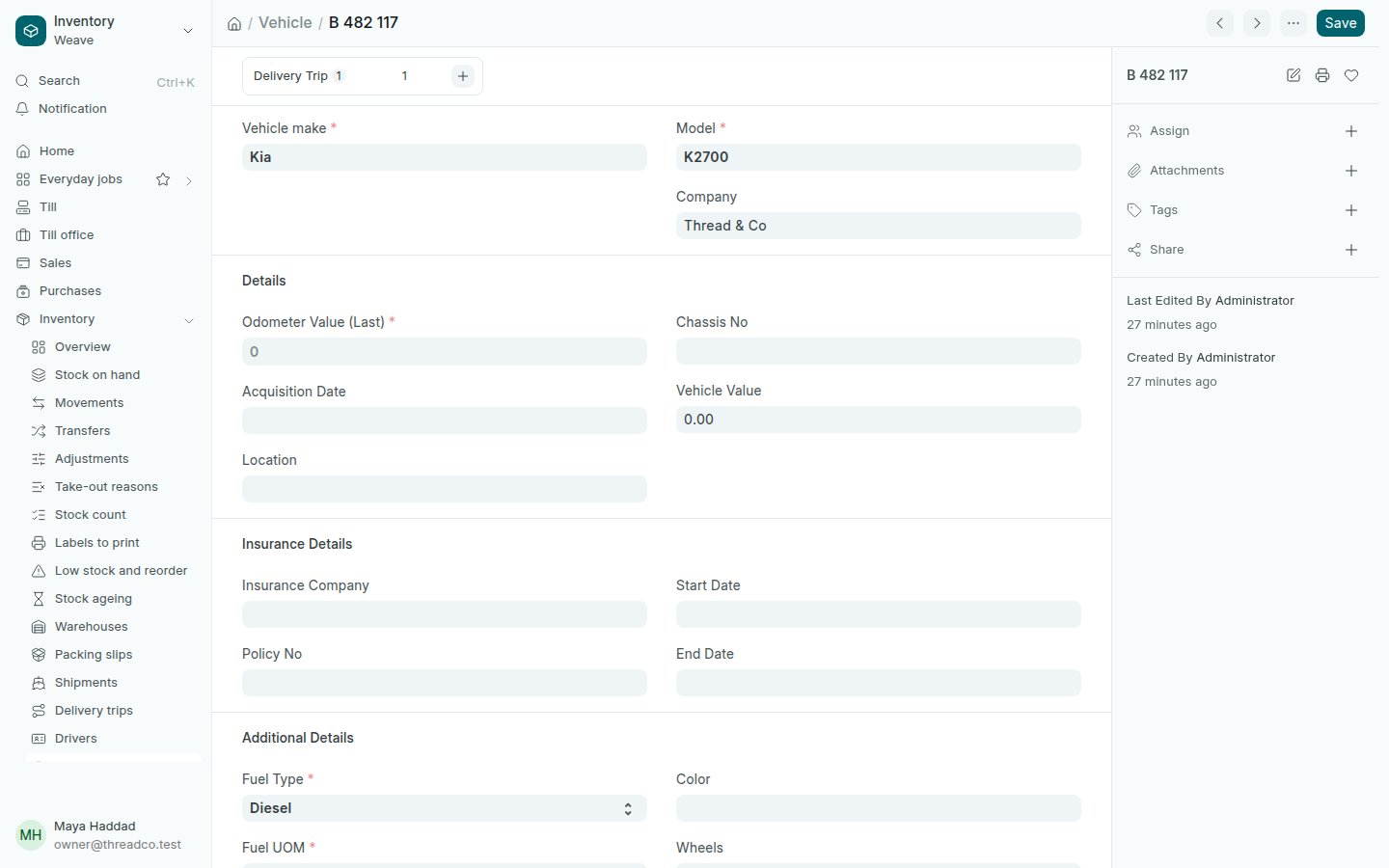This screenshot has height=868, width=1389.
Task: Open the Fuel Type dropdown
Action: click(445, 808)
